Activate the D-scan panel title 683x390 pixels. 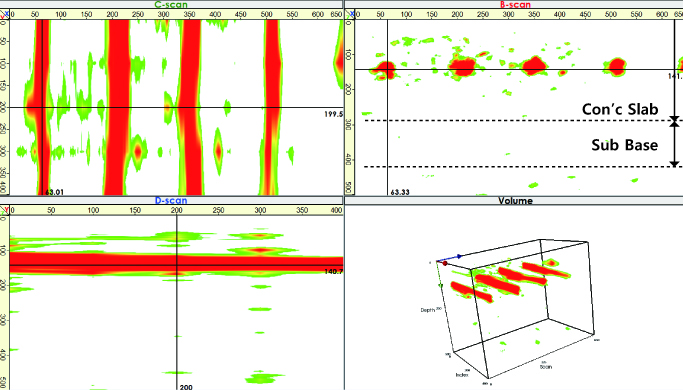[x=171, y=200]
